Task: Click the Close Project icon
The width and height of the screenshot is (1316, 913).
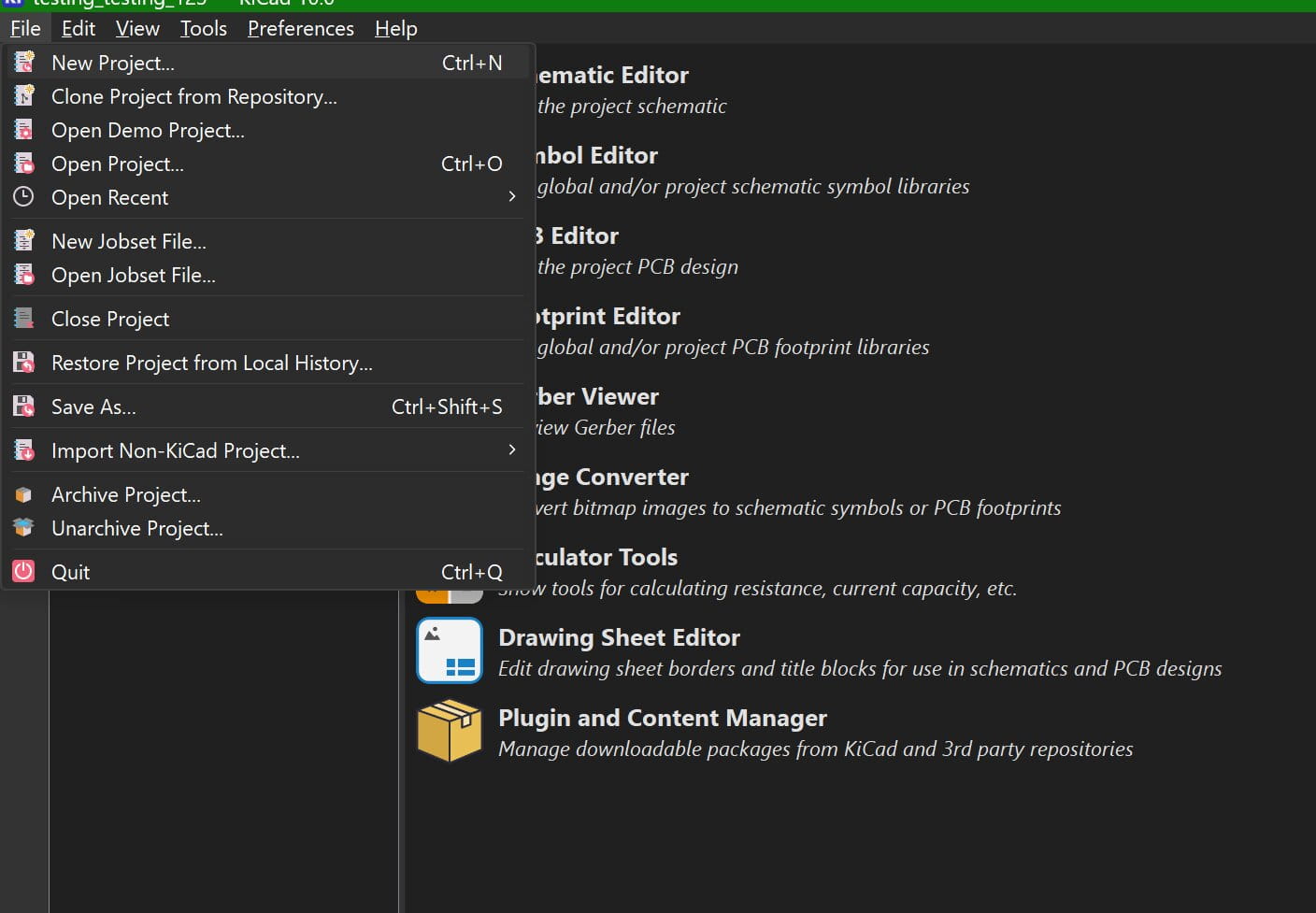Action: pos(24,319)
